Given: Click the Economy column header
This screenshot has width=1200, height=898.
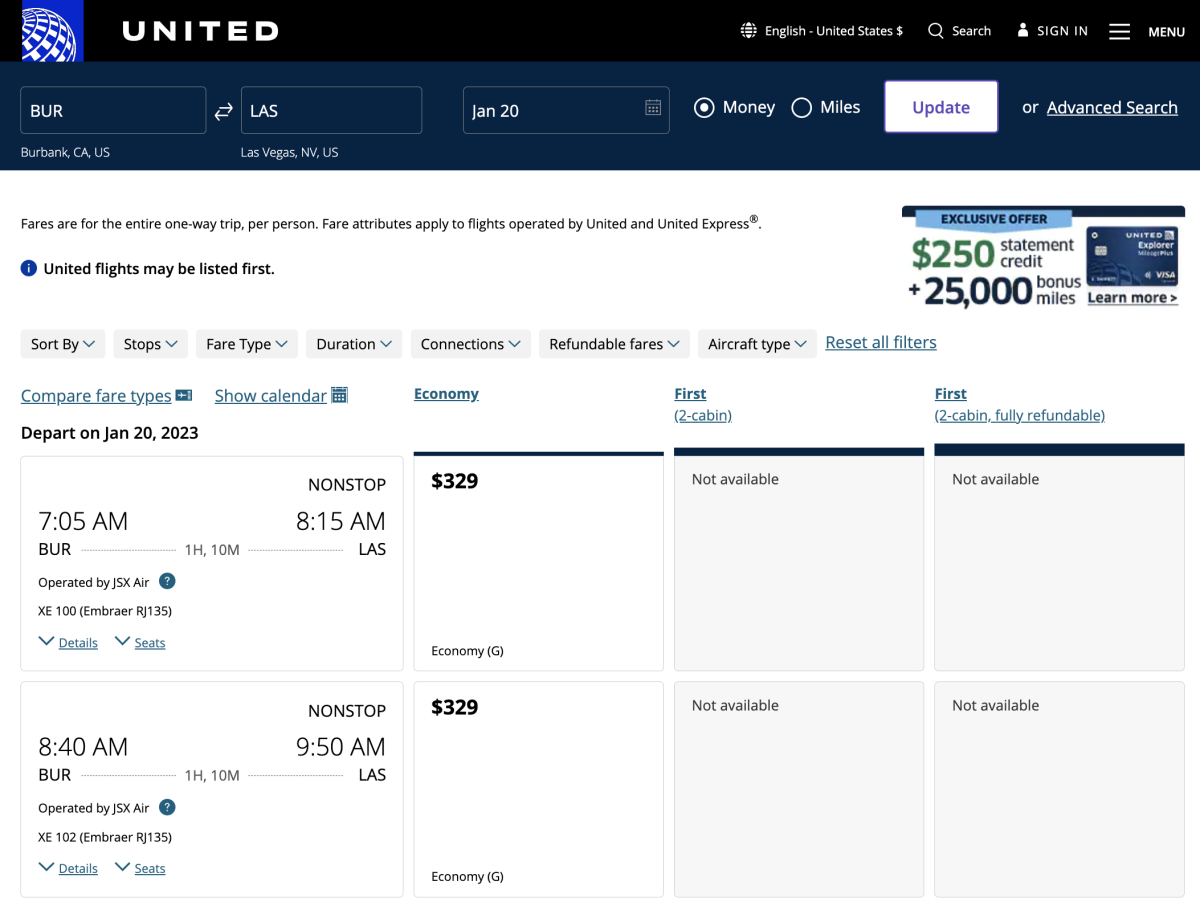Looking at the screenshot, I should [x=446, y=394].
